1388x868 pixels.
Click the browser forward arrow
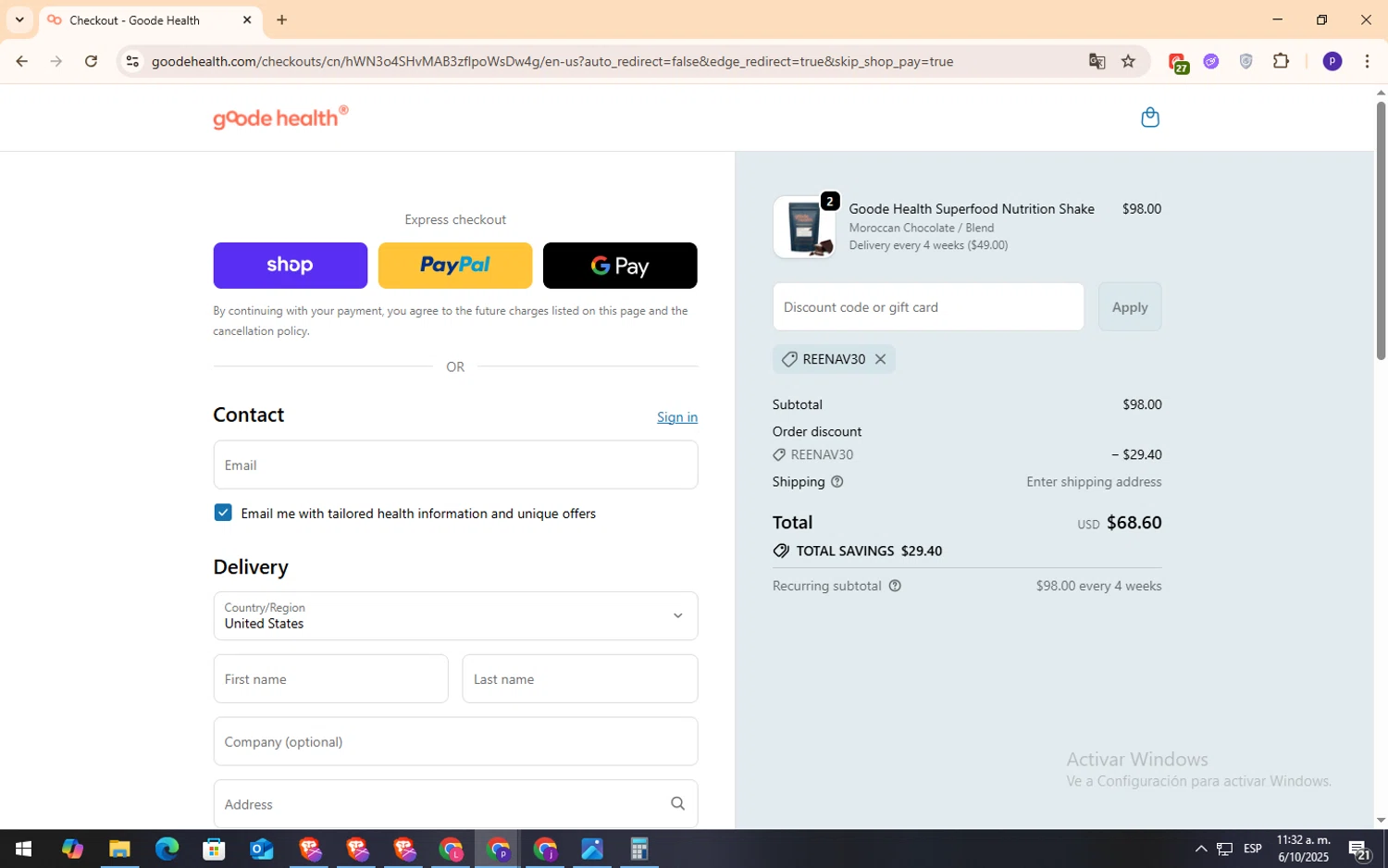coord(56,61)
